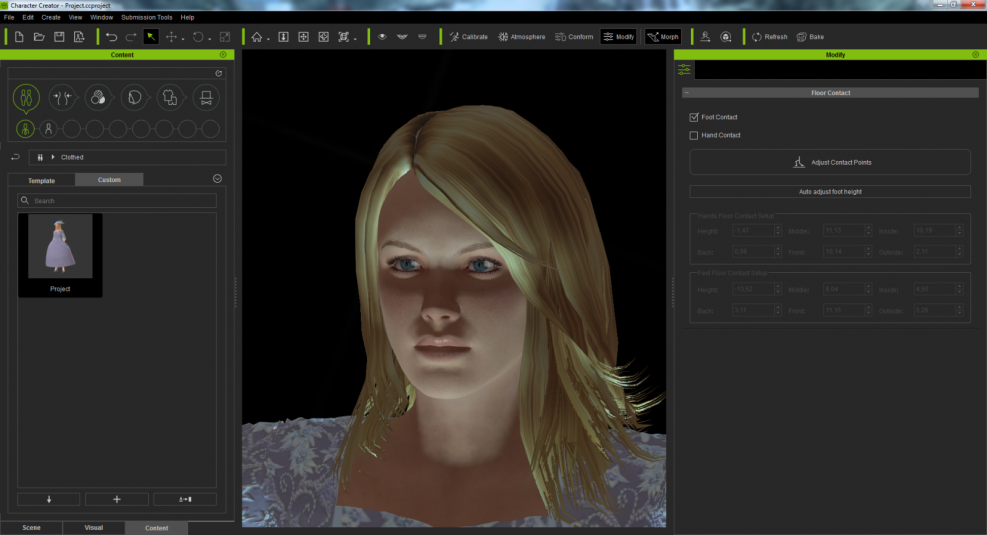
Task: Click the Undo arrow in toolbar
Action: [x=112, y=37]
